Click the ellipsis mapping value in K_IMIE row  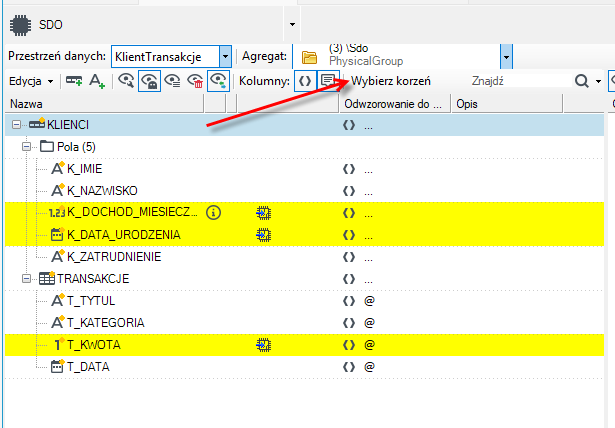pyautogui.click(x=368, y=172)
